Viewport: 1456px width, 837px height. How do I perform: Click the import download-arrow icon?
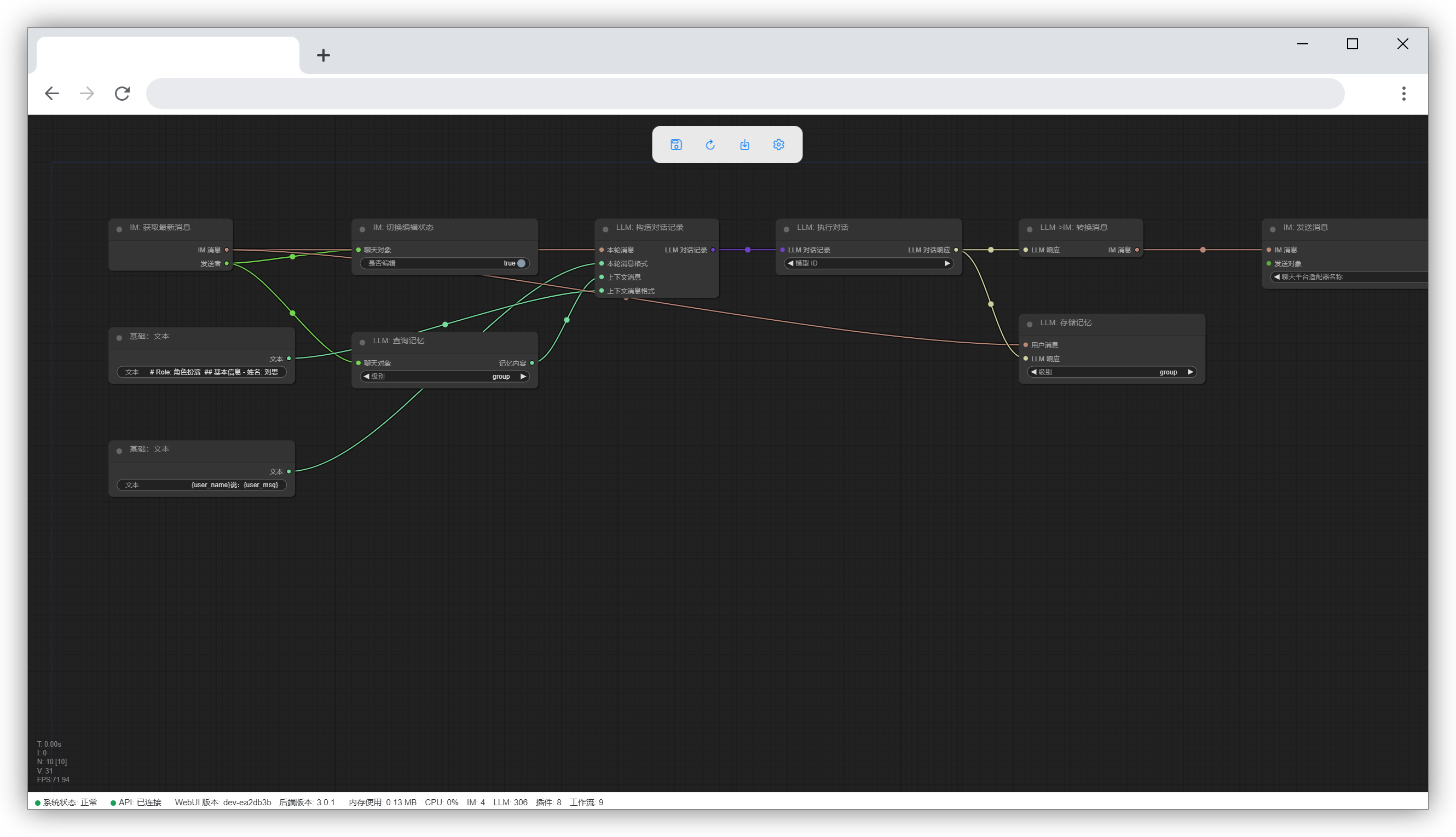click(744, 145)
